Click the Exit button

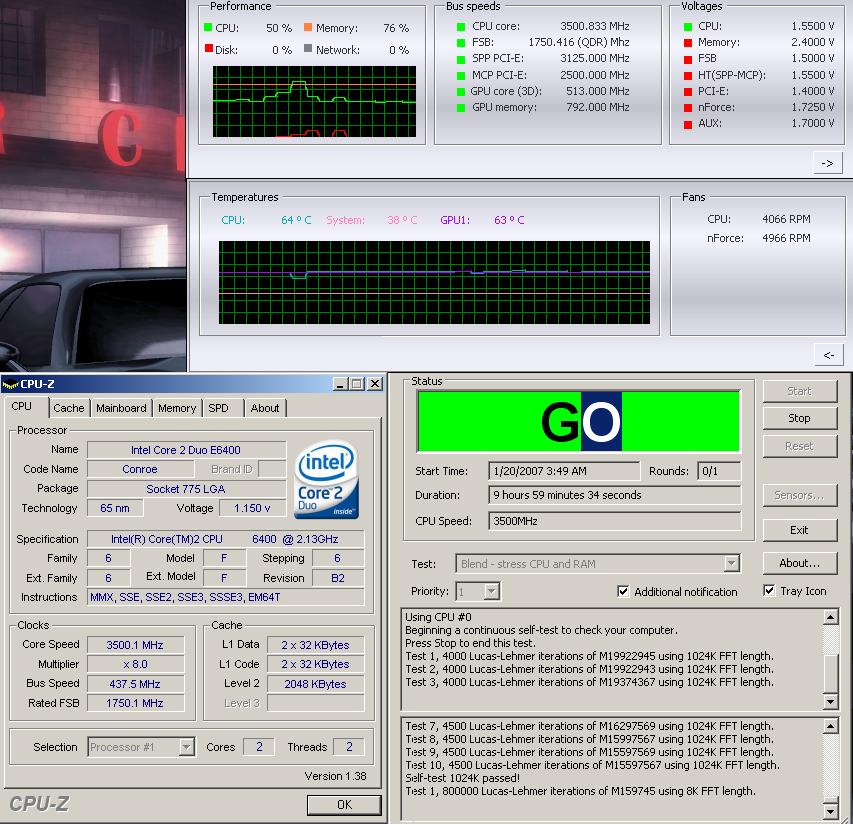799,530
